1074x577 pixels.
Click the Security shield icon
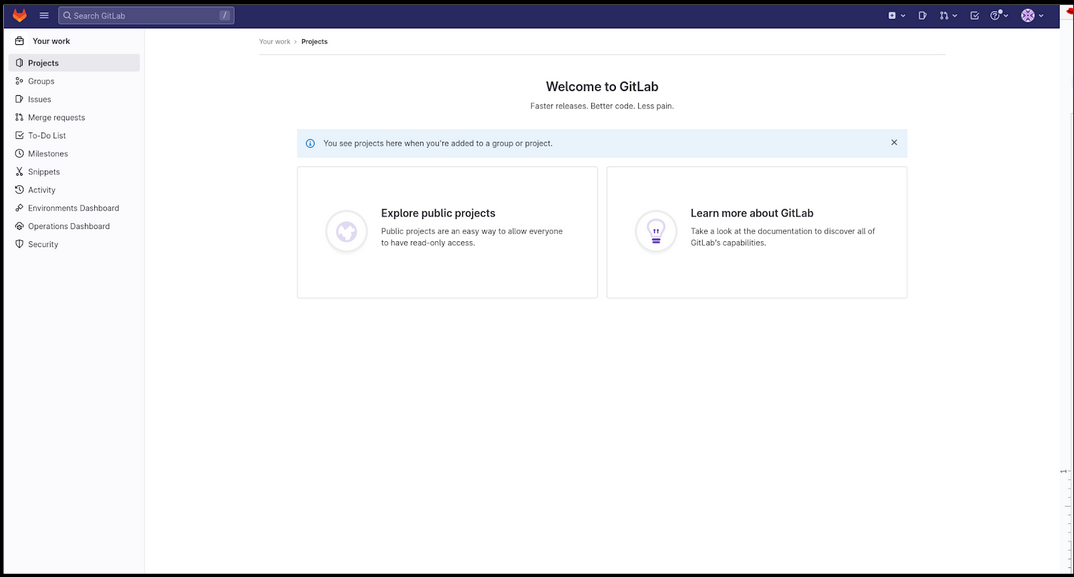point(19,244)
